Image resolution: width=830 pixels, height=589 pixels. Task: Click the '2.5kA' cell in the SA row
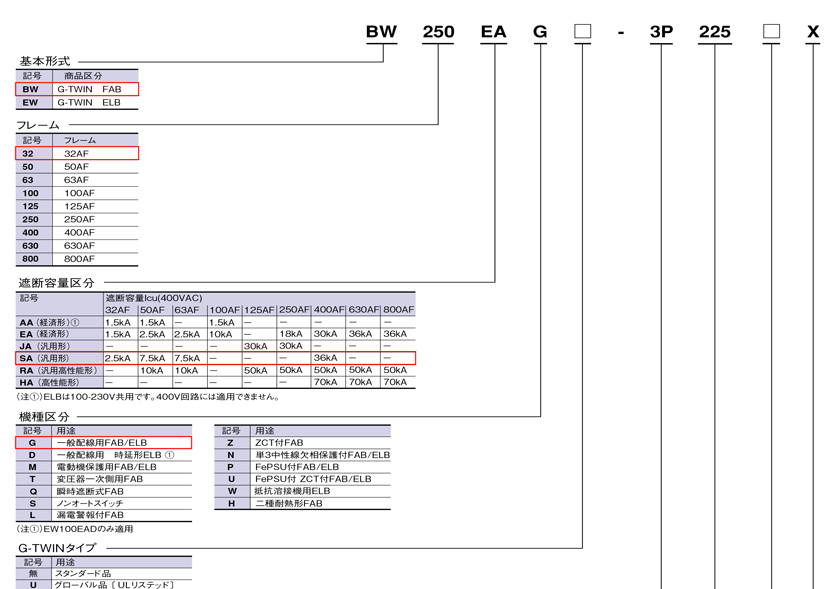(x=118, y=358)
